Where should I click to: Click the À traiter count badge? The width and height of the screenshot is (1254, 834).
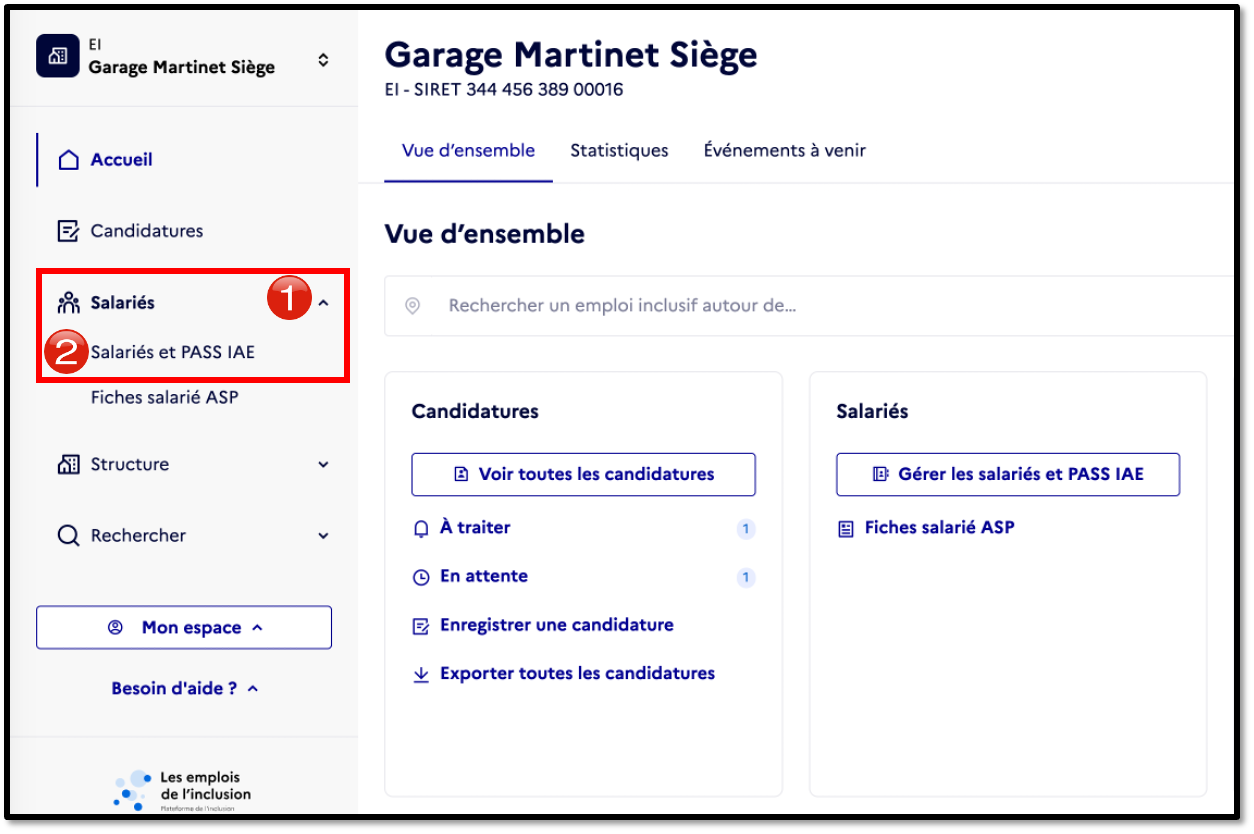745,529
